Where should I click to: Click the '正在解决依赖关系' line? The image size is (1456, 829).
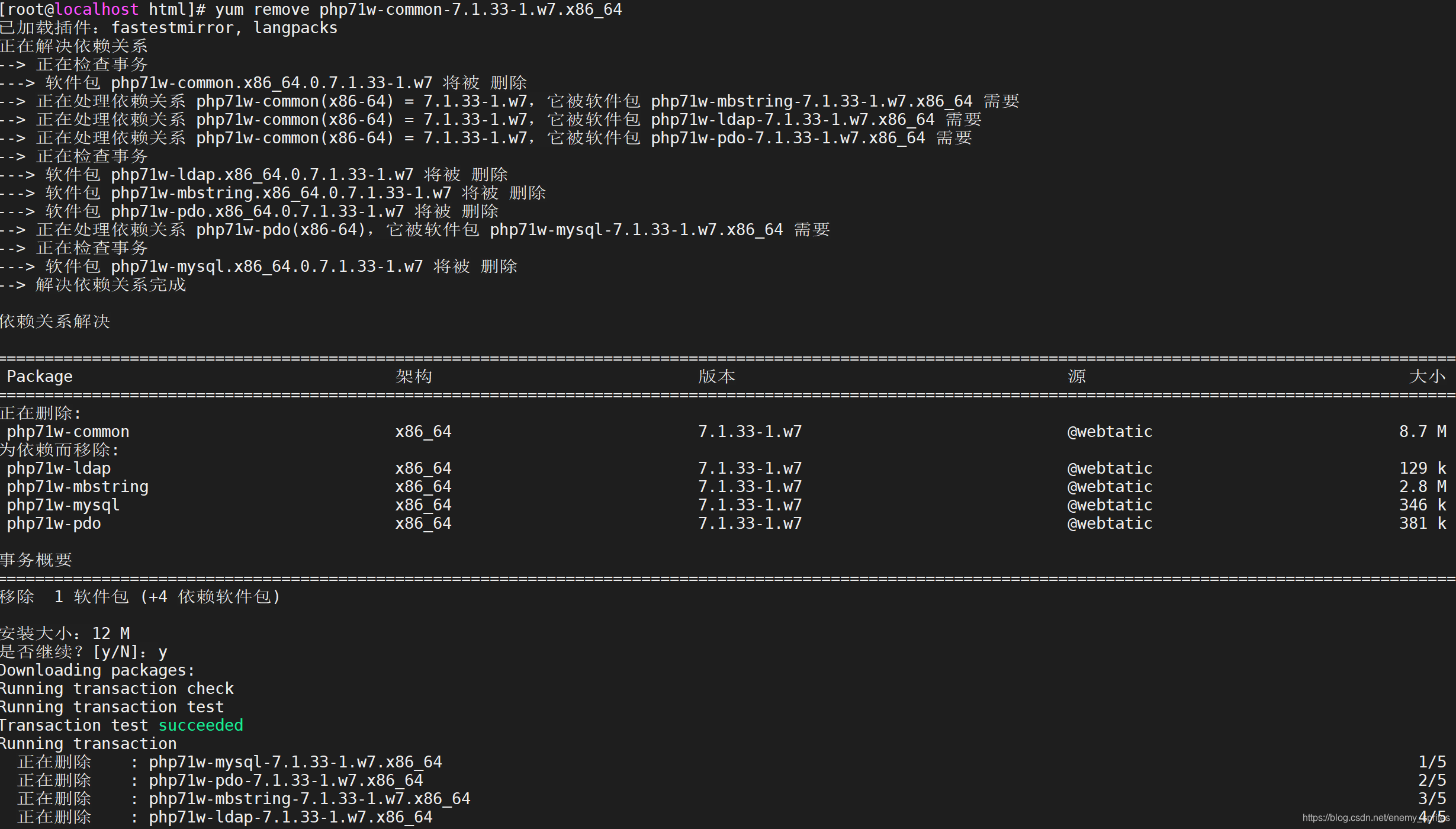pos(74,46)
